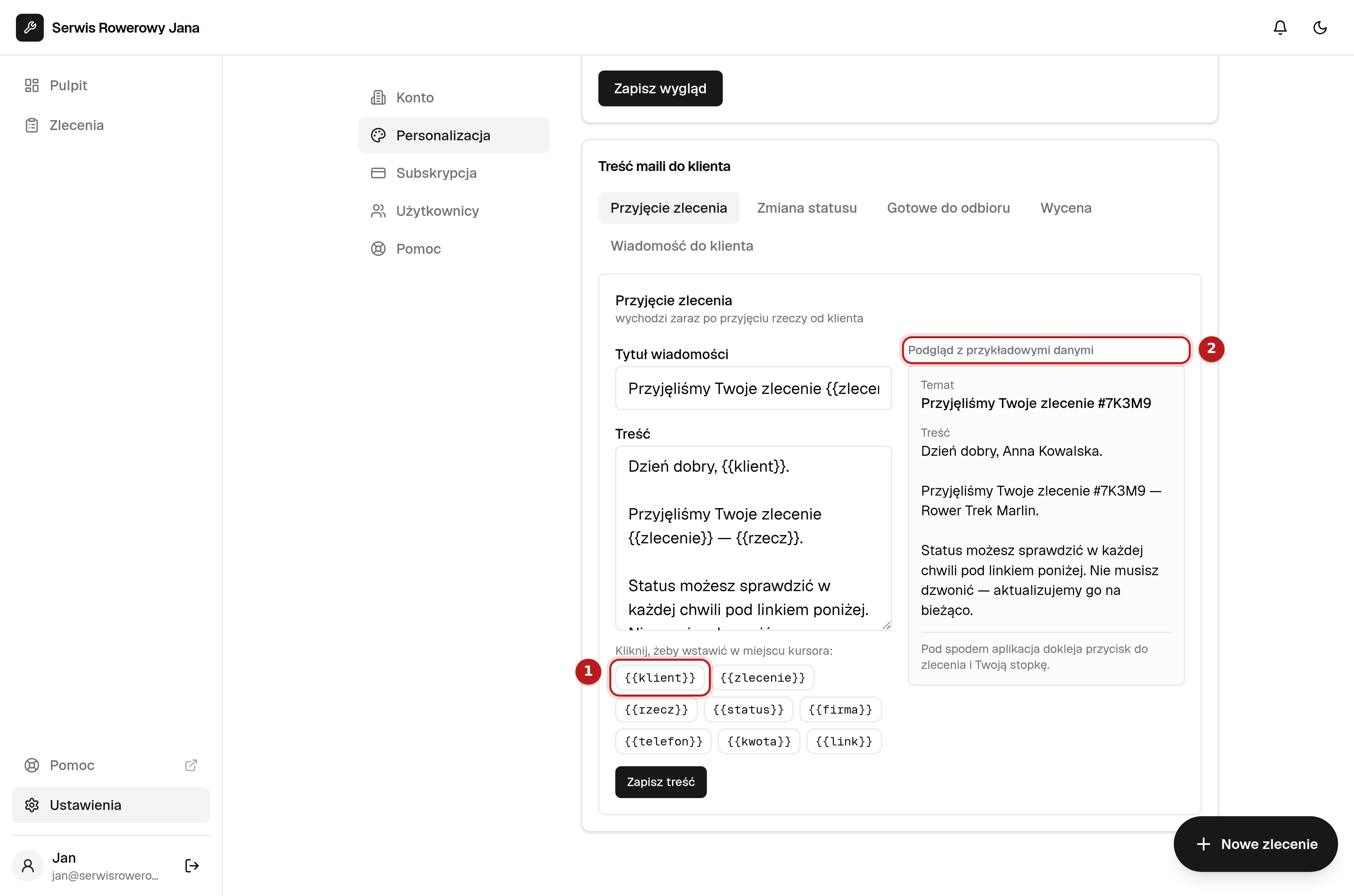Viewport: 1354px width, 896px height.
Task: Switch to the Gotowe do odbioru tab
Action: tap(948, 208)
